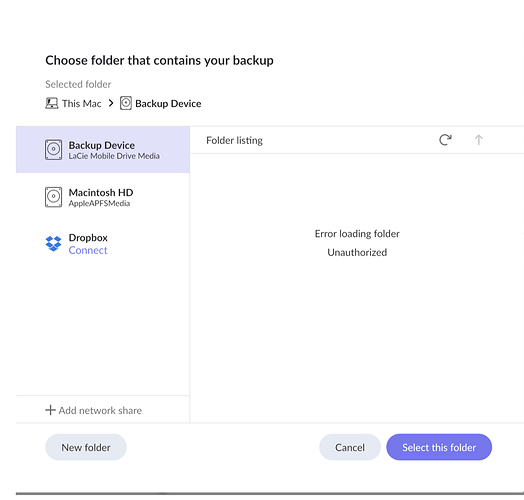This screenshot has width=524, height=500.
Task: Select Backup Device LaCie drive entry
Action: point(103,149)
